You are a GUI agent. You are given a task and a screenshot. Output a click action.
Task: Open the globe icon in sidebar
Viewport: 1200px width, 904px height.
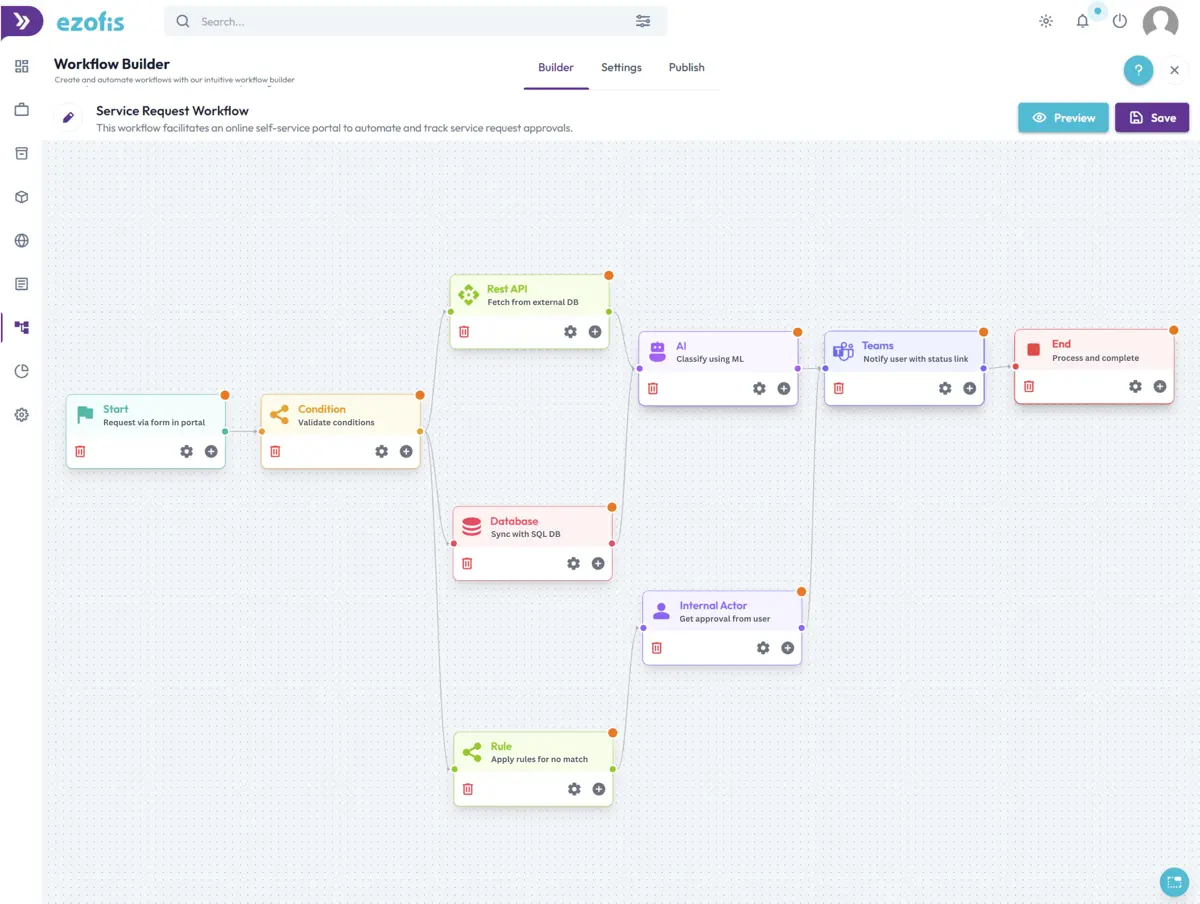click(x=22, y=240)
